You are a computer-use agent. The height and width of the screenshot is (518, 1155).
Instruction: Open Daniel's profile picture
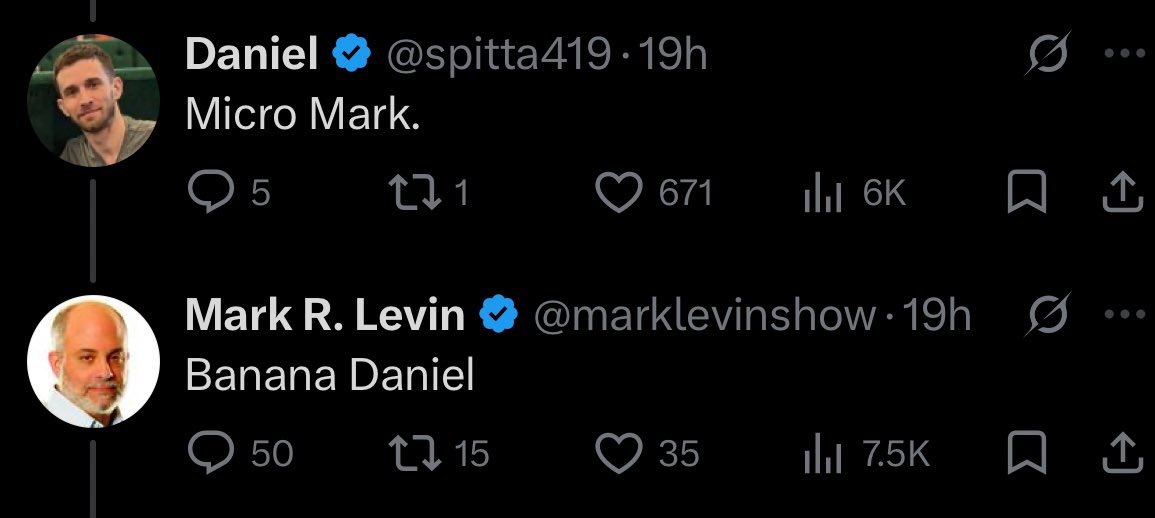(x=93, y=100)
